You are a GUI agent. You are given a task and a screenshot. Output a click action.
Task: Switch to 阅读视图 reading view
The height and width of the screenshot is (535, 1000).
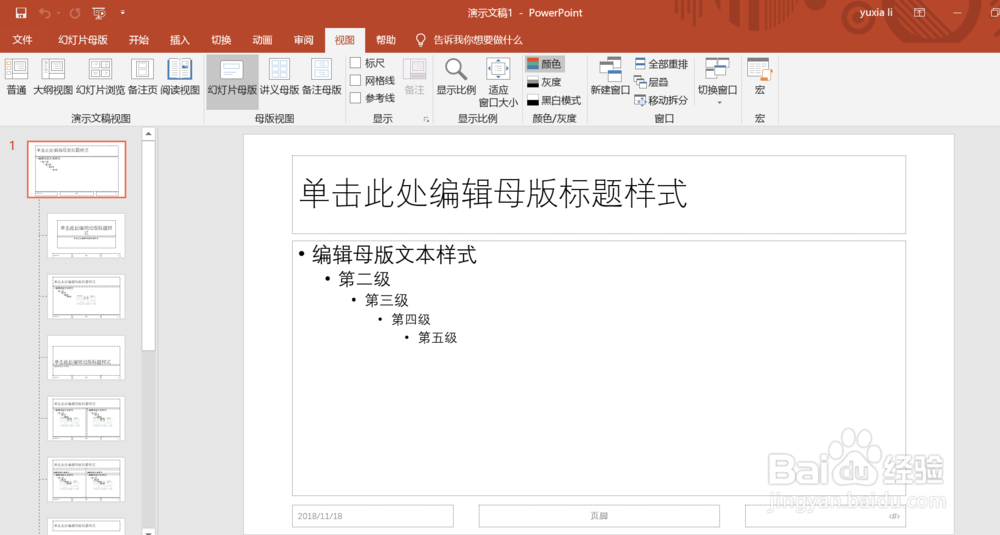(x=180, y=77)
